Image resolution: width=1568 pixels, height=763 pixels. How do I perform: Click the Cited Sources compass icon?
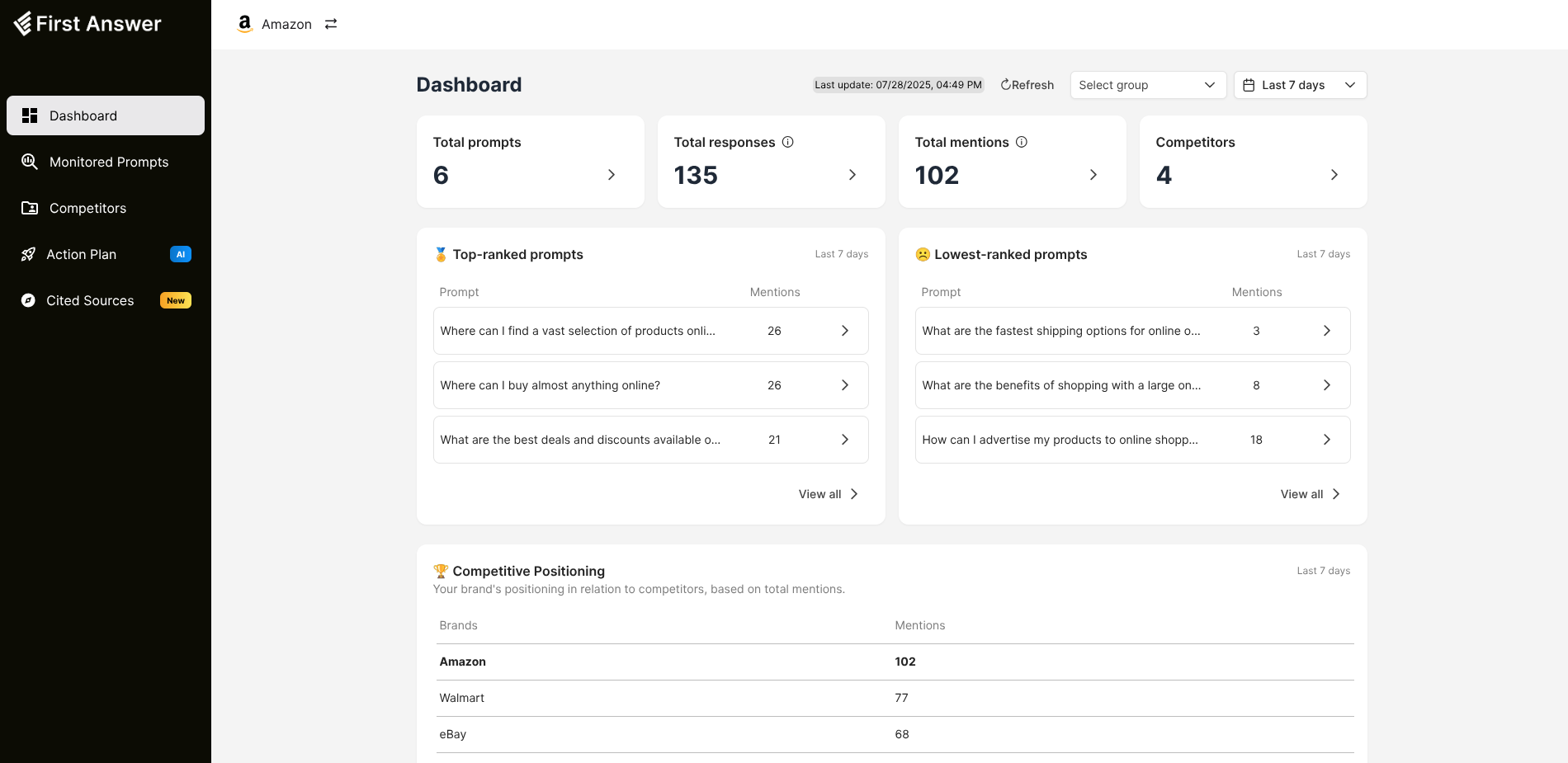[x=28, y=300]
